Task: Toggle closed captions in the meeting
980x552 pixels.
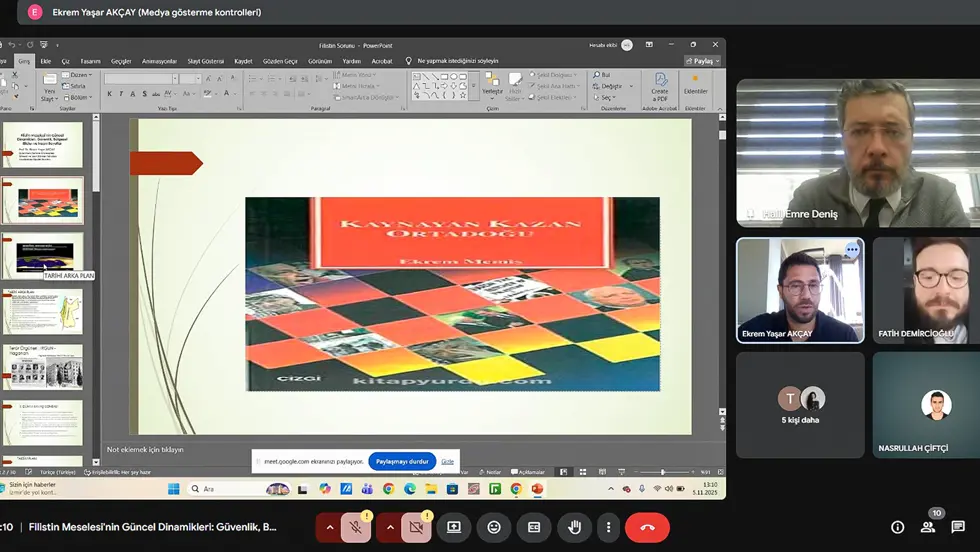Action: [534, 527]
